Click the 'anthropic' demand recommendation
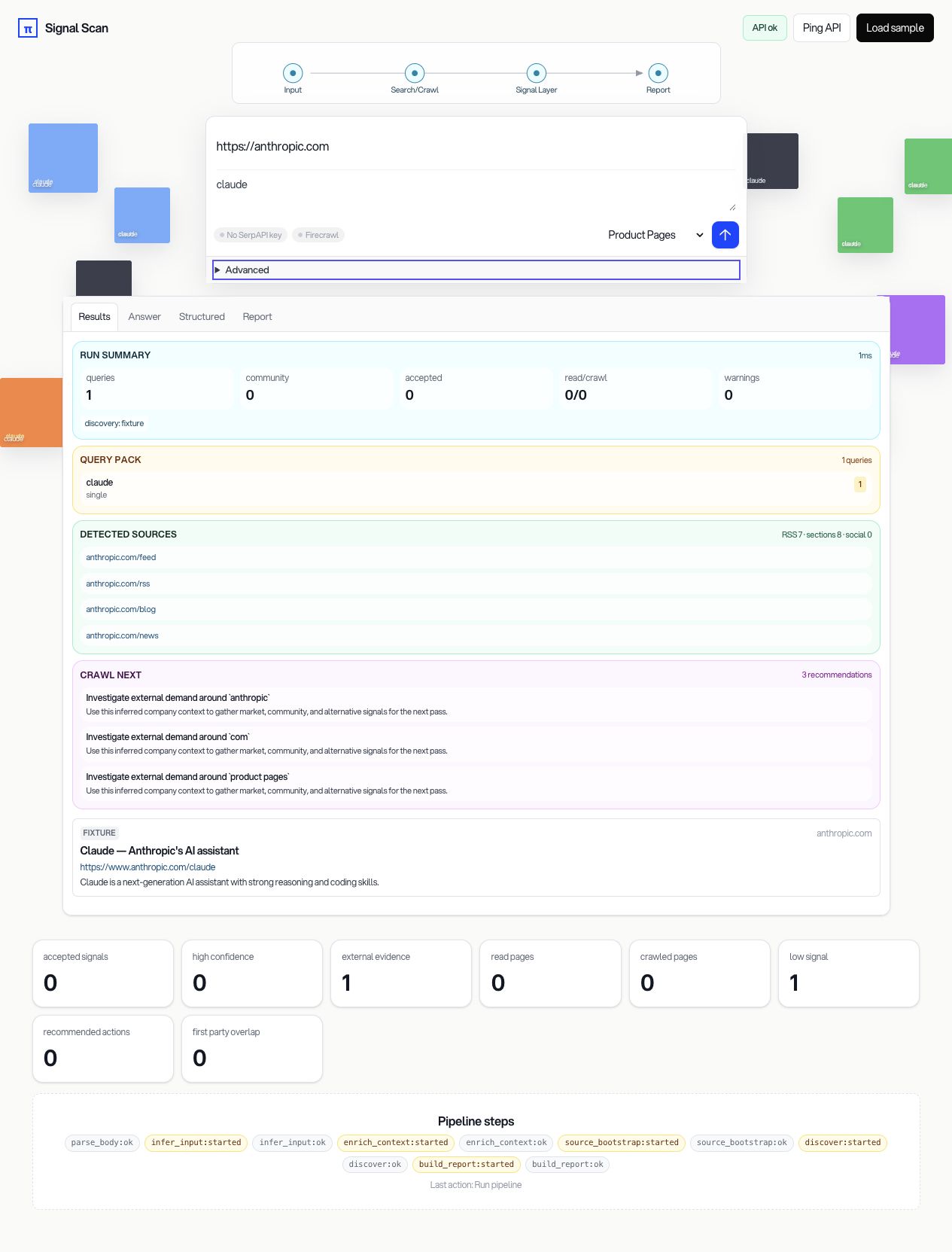The height and width of the screenshot is (1252, 952). point(476,704)
